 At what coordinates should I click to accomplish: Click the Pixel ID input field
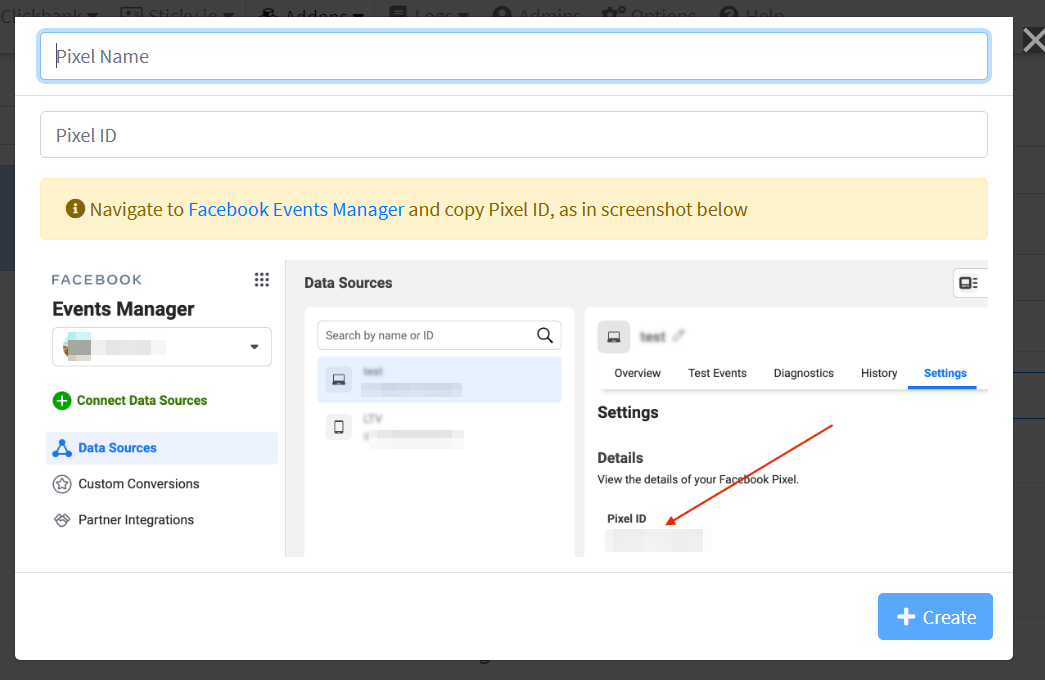pyautogui.click(x=513, y=135)
